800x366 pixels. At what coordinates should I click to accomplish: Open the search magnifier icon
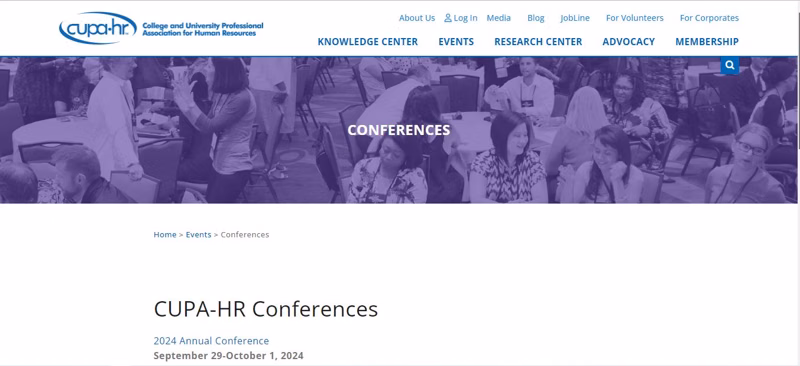tap(730, 65)
